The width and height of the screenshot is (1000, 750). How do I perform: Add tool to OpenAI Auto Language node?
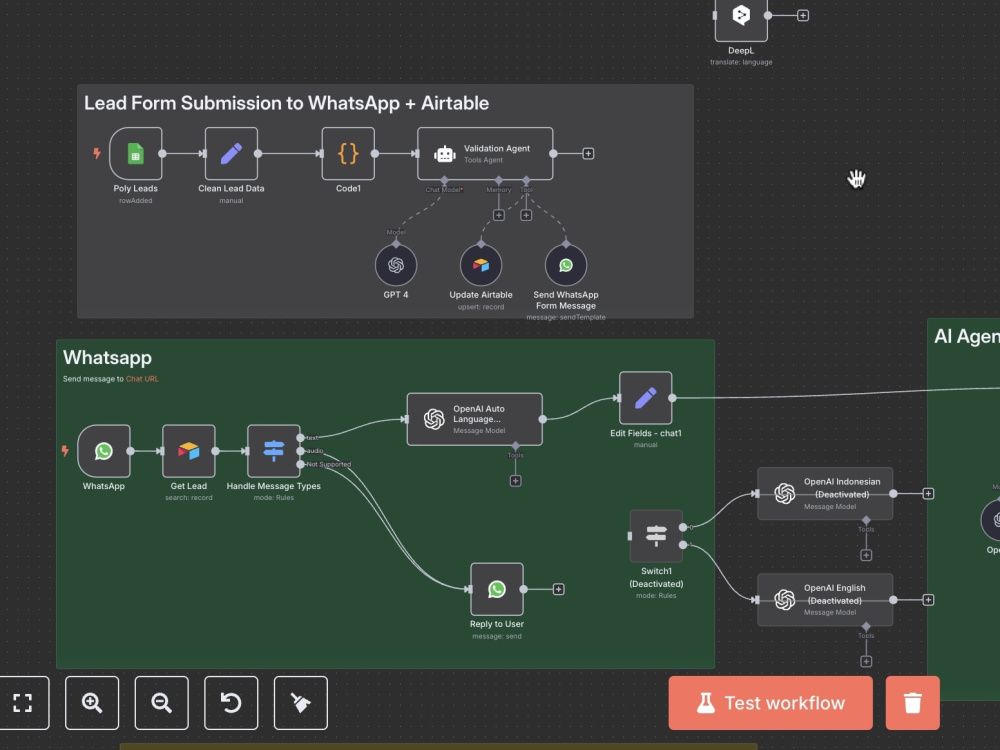click(x=515, y=481)
